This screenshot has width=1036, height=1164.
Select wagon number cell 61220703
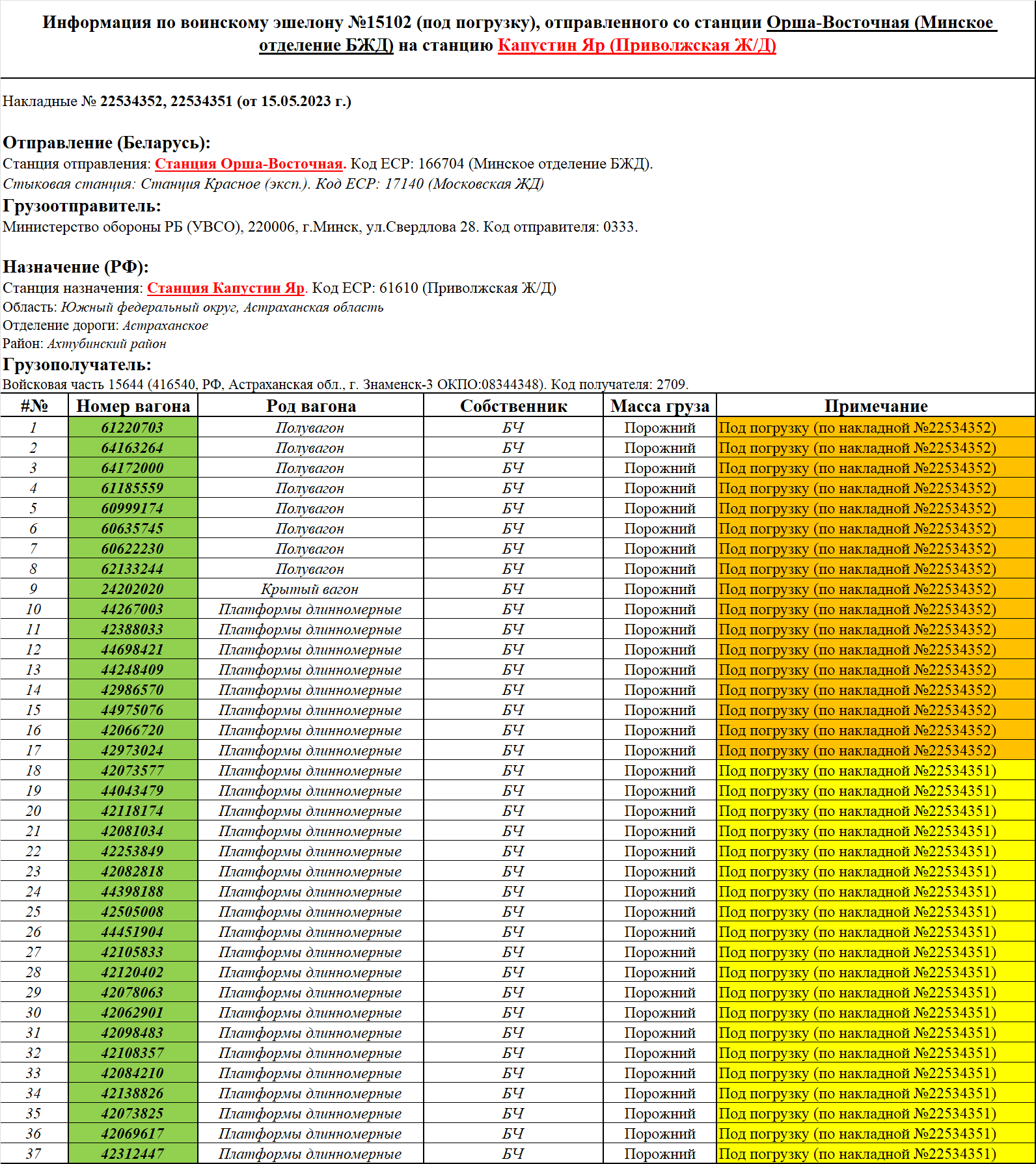(133, 428)
